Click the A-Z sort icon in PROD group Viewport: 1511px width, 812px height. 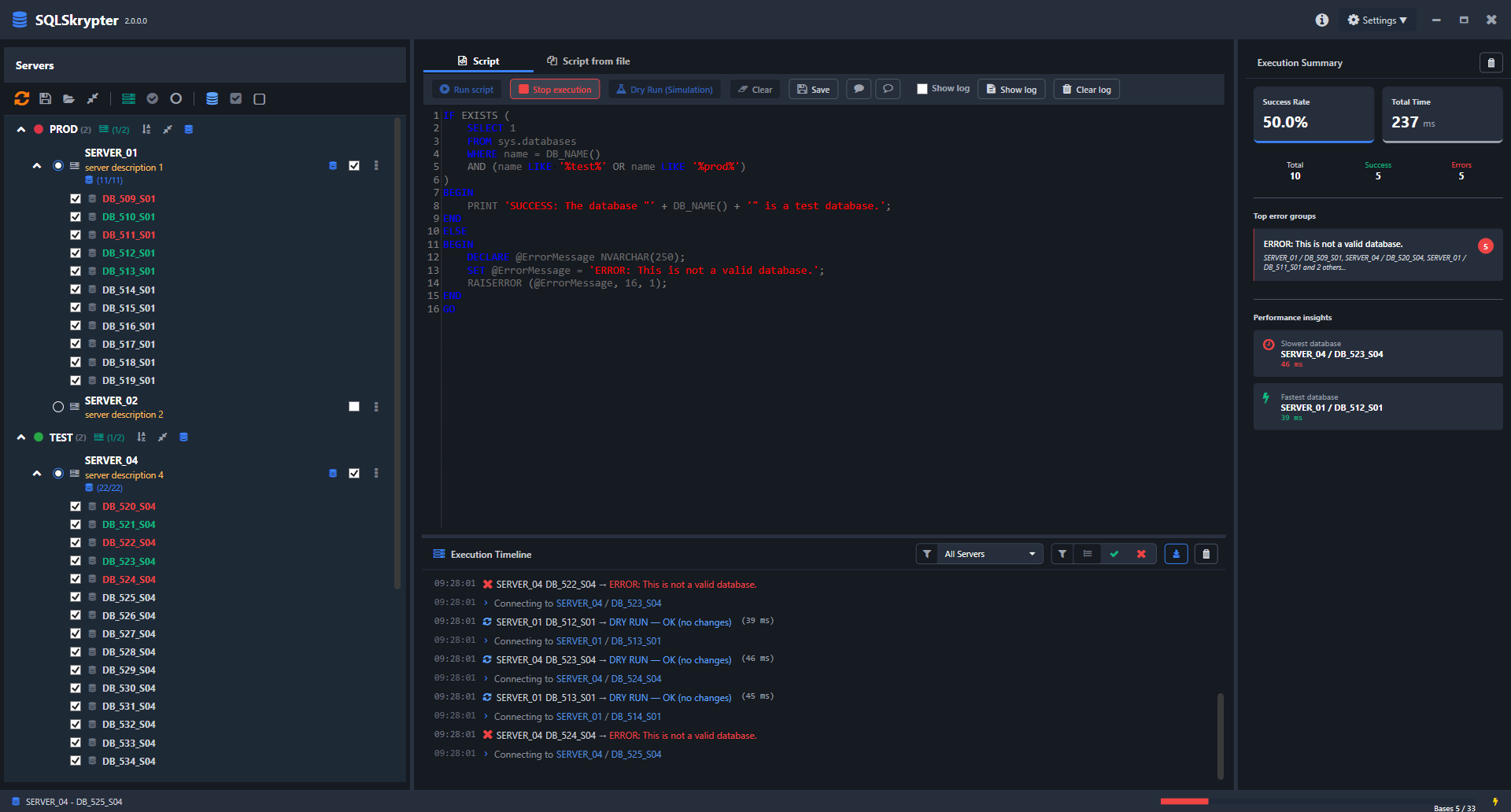[x=146, y=129]
